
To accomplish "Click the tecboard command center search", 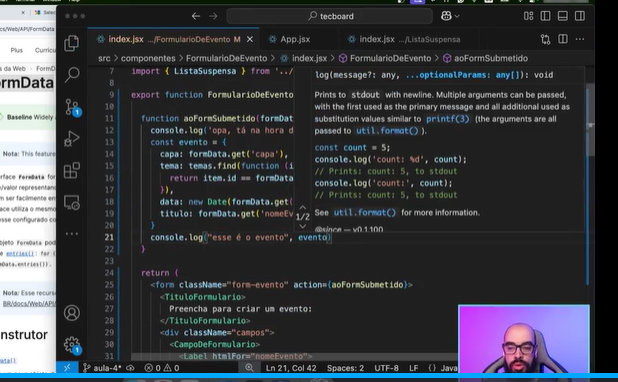I will pyautogui.click(x=330, y=16).
